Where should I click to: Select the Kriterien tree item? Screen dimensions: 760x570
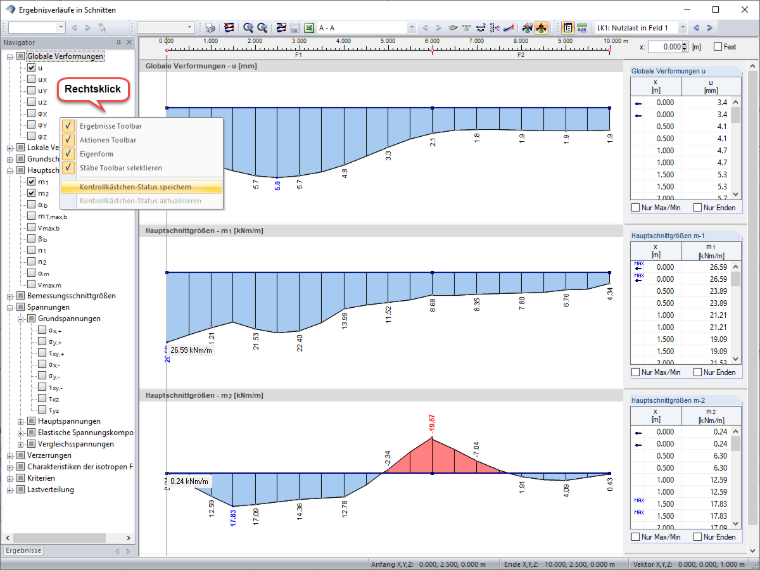(41, 478)
